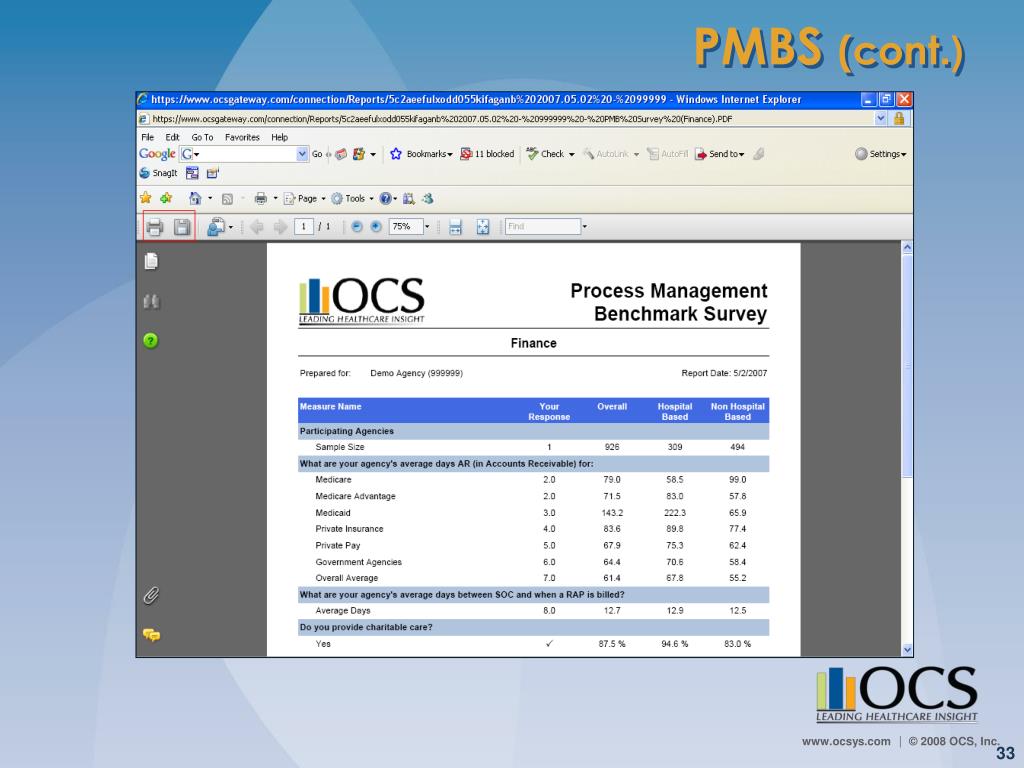1024x768 pixels.
Task: Click the Medicaid row label
Action: 333,513
